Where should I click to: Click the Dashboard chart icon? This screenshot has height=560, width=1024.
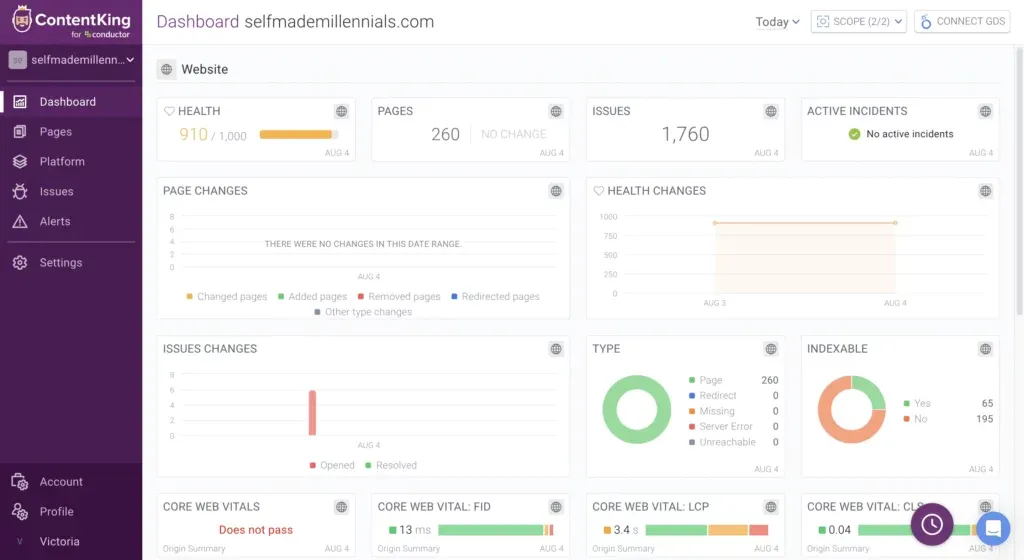click(20, 102)
